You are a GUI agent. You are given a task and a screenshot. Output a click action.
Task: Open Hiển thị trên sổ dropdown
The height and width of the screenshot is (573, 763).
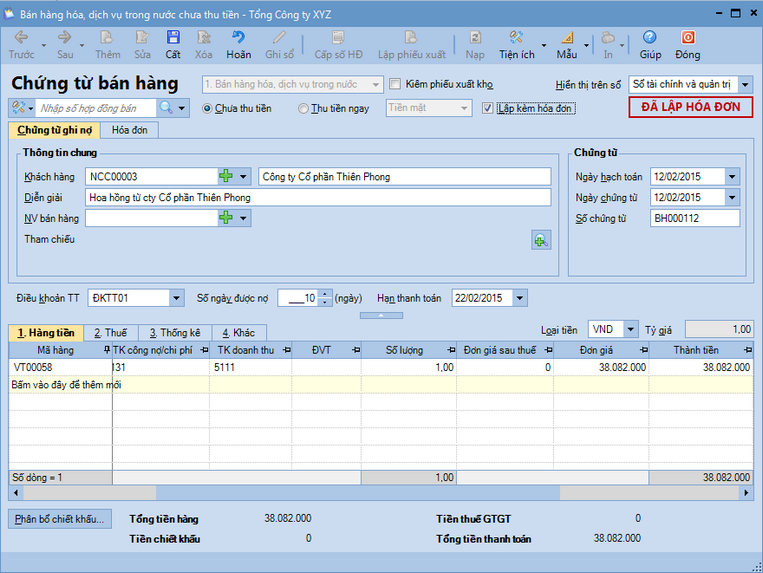[x=745, y=85]
